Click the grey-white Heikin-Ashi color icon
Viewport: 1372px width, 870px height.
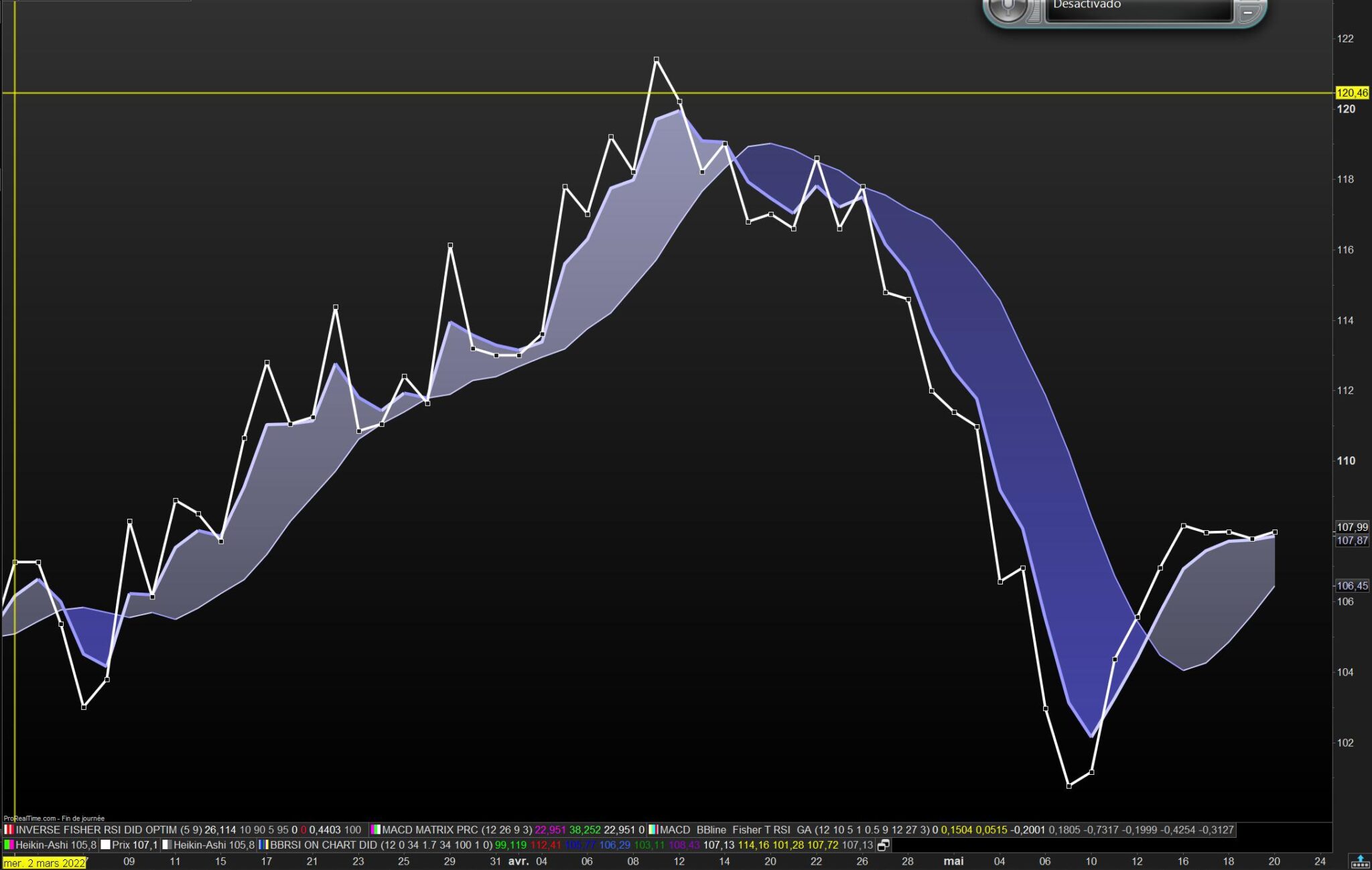coord(167,845)
